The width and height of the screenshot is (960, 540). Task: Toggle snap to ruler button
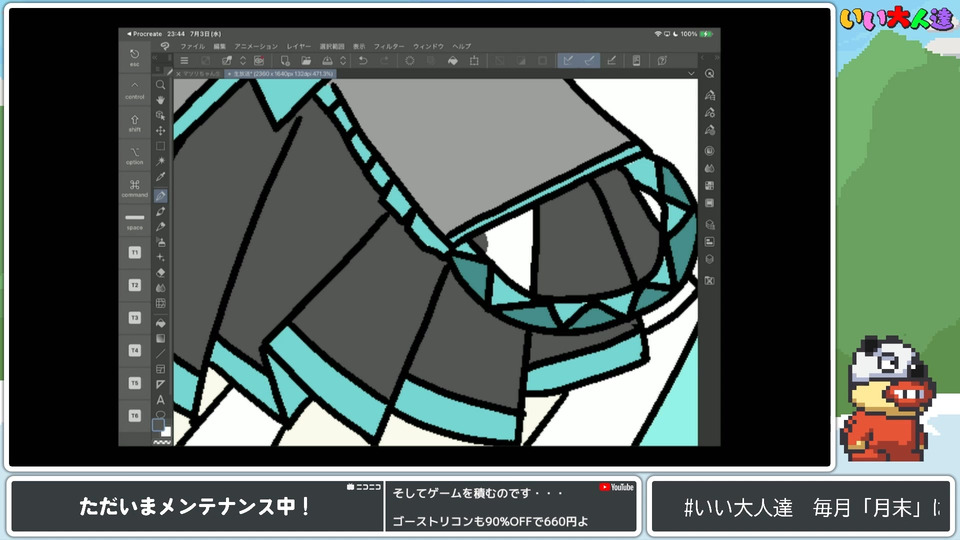[568, 60]
